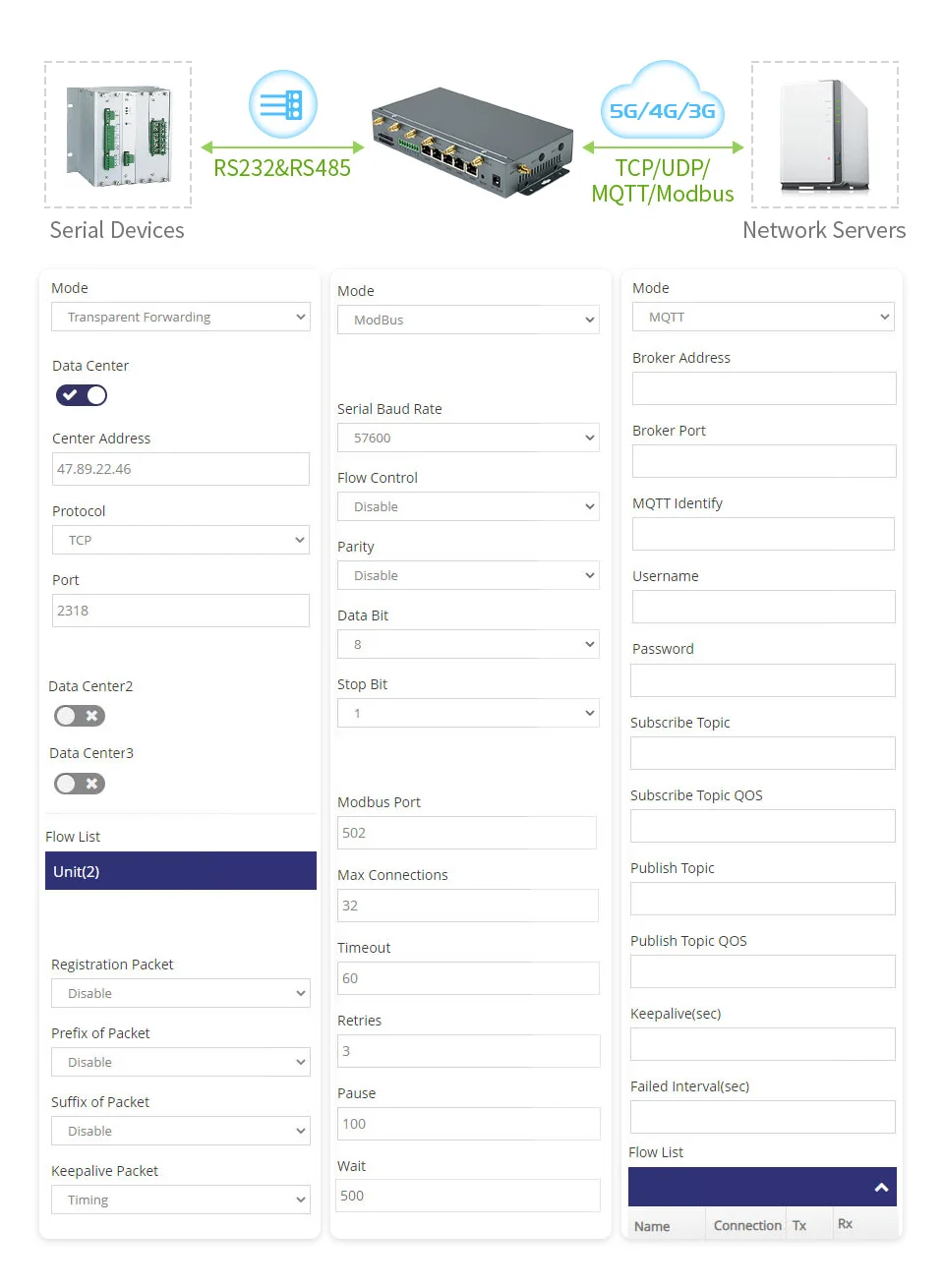
Task: Enable the Data Center3 switch
Action: [80, 784]
